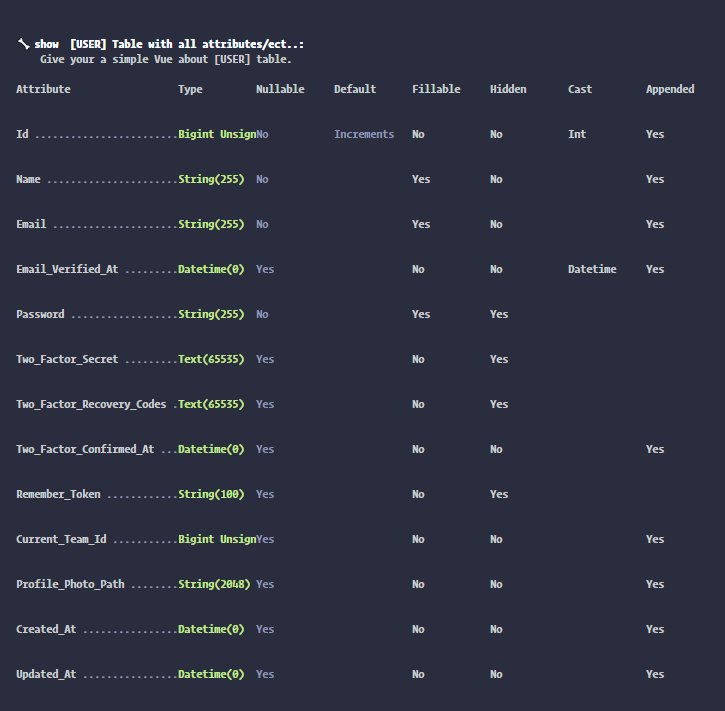Select the 'Cast' column header
Viewport: 725px width, 711px height.
(x=580, y=89)
